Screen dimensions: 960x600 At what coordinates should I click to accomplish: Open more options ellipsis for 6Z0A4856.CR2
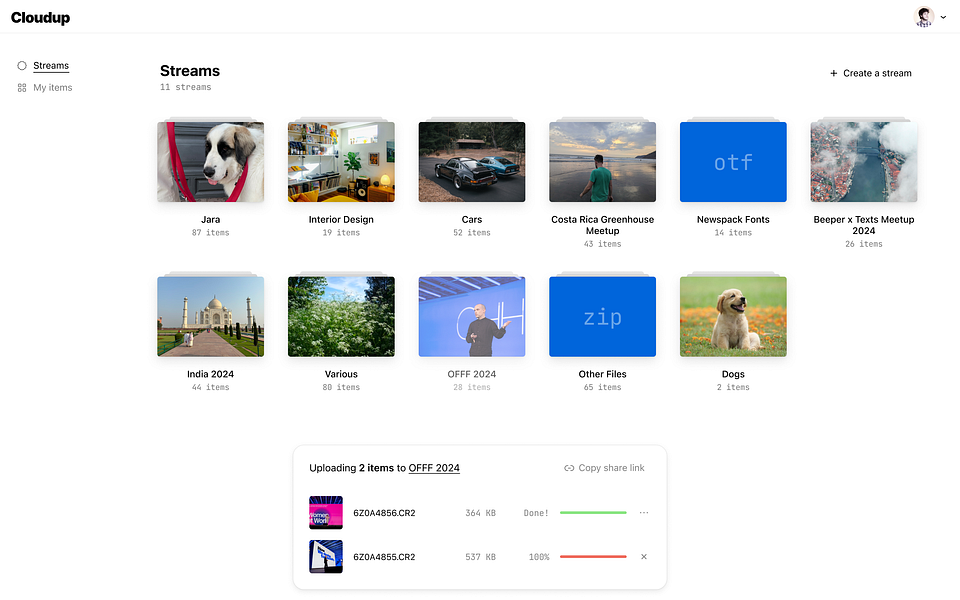coord(643,512)
